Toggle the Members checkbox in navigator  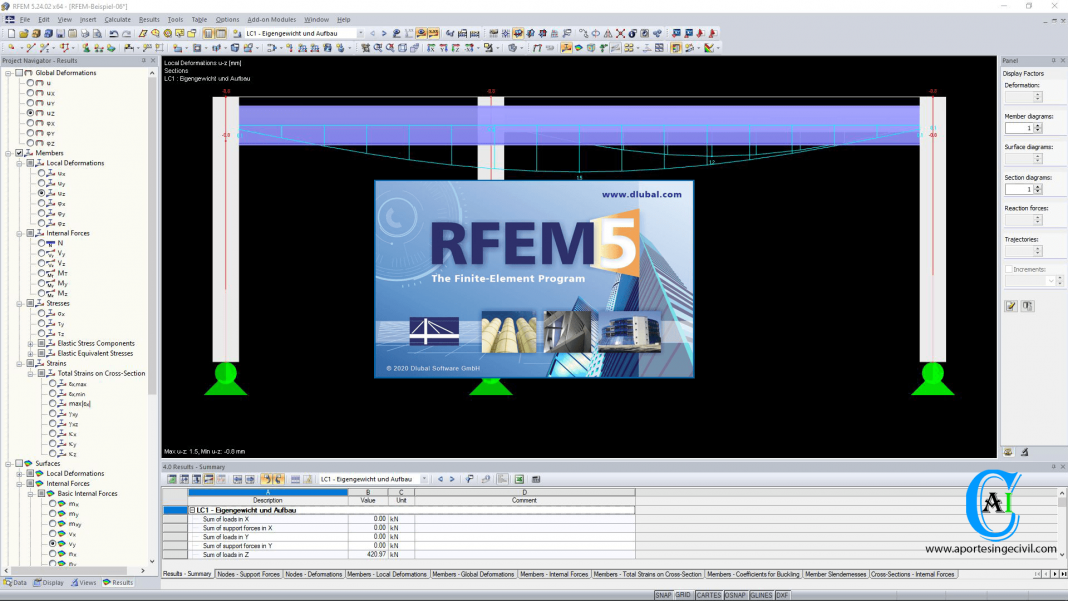pos(19,153)
